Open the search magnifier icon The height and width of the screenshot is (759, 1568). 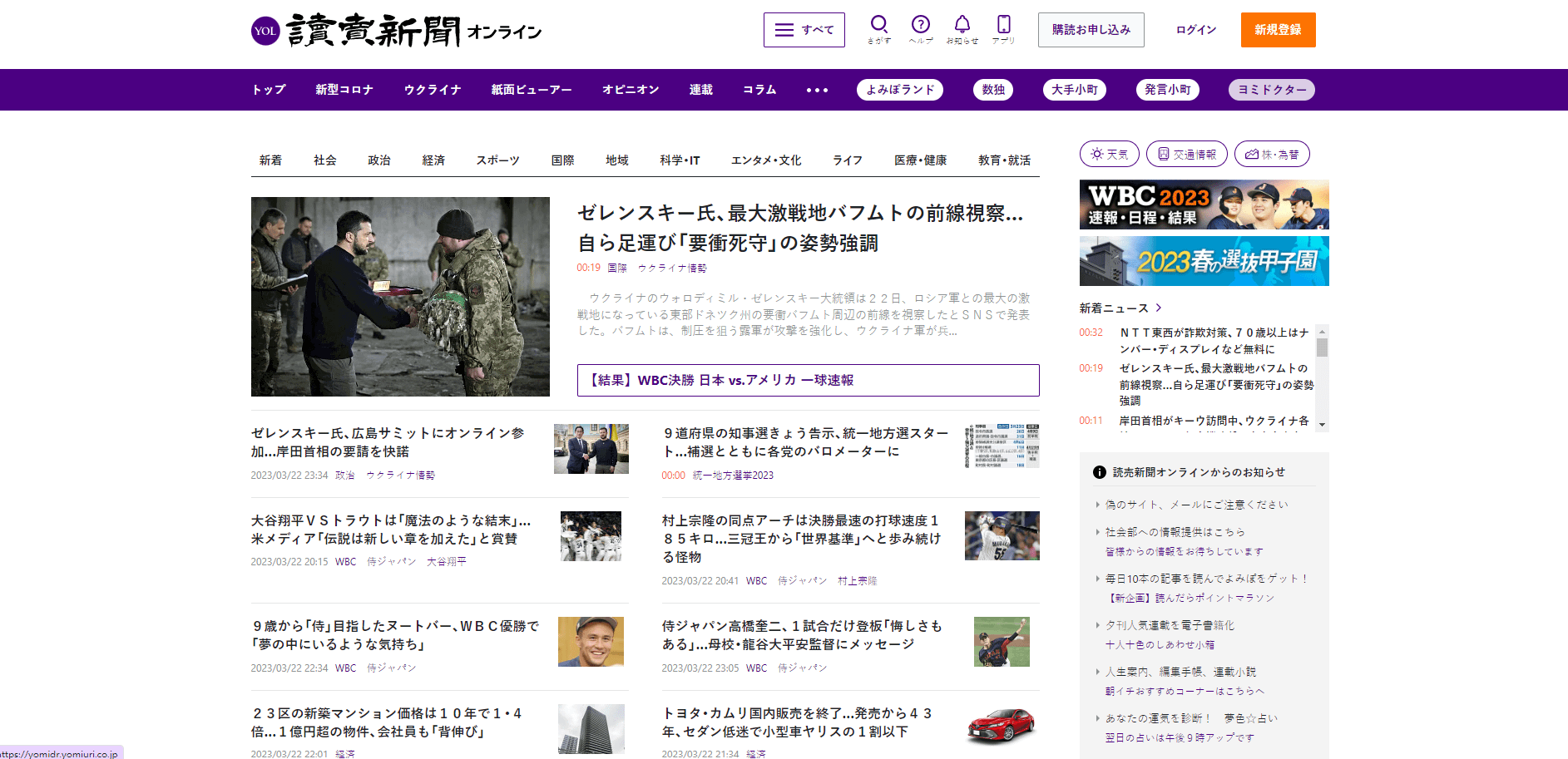pos(879,29)
